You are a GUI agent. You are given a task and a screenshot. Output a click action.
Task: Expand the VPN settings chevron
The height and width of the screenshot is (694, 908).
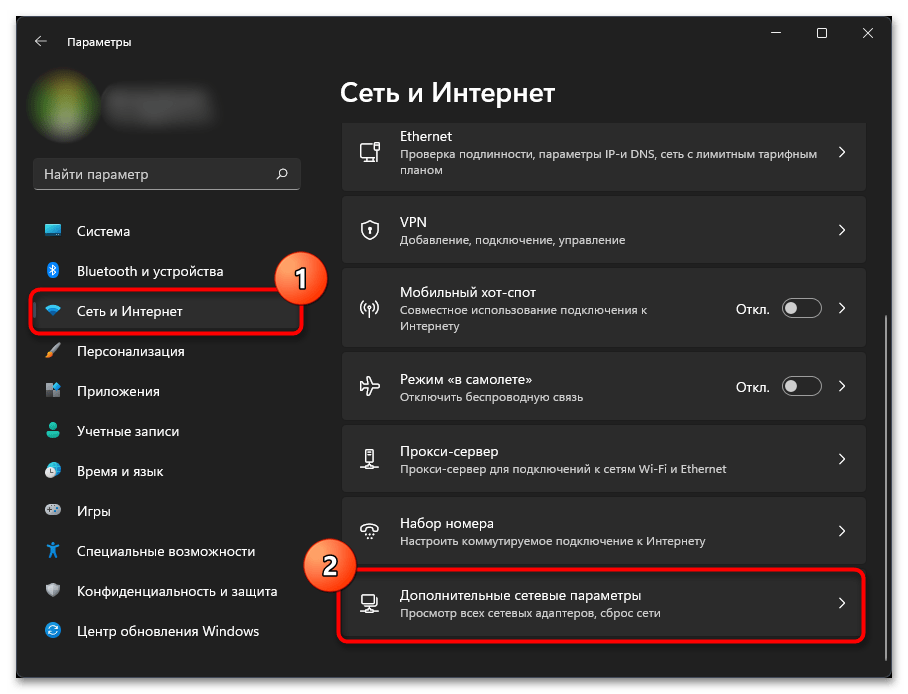pos(842,230)
